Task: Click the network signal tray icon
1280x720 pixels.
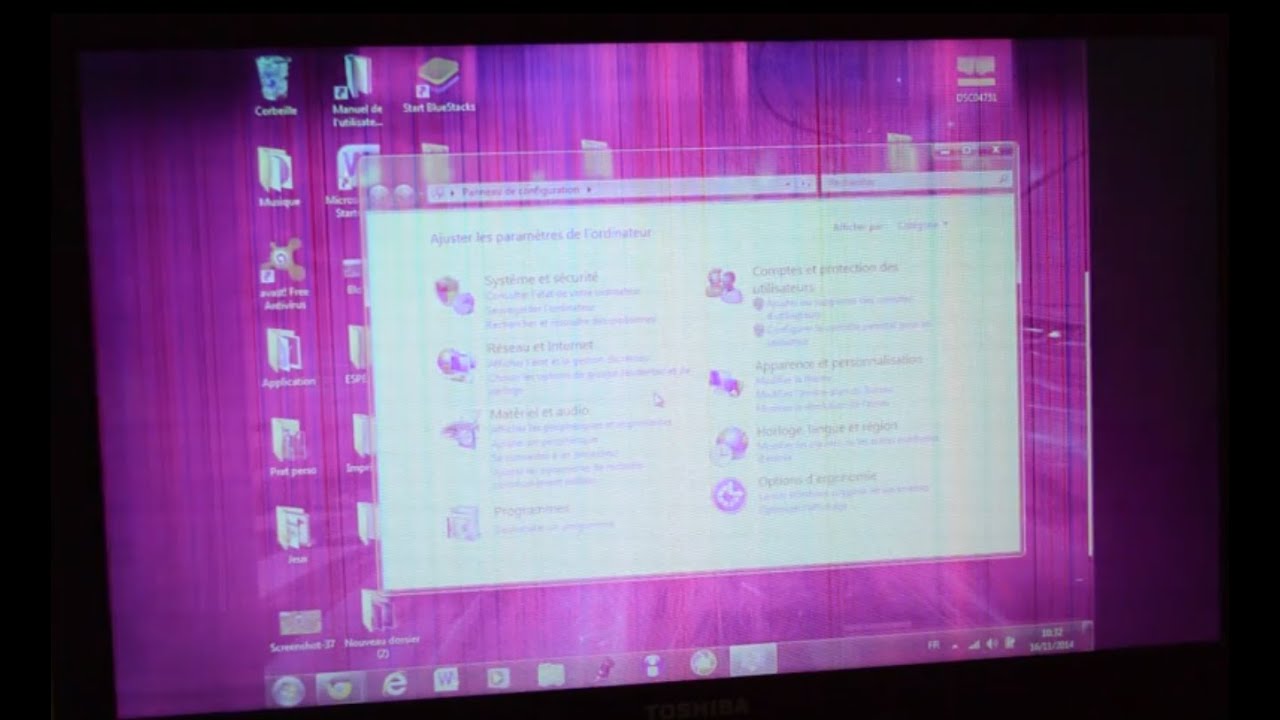Action: pos(974,645)
